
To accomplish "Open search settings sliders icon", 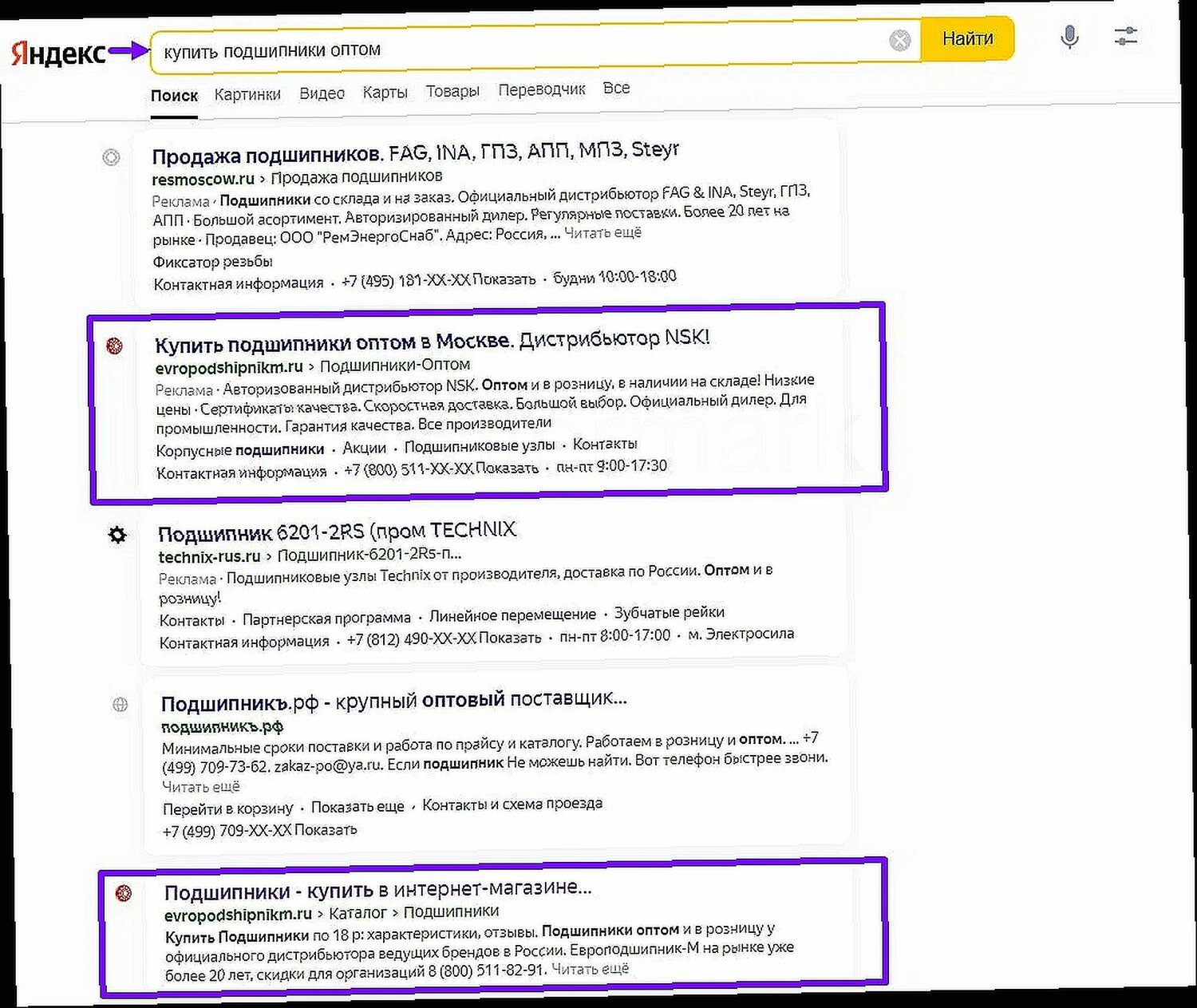I will click(x=1126, y=36).
